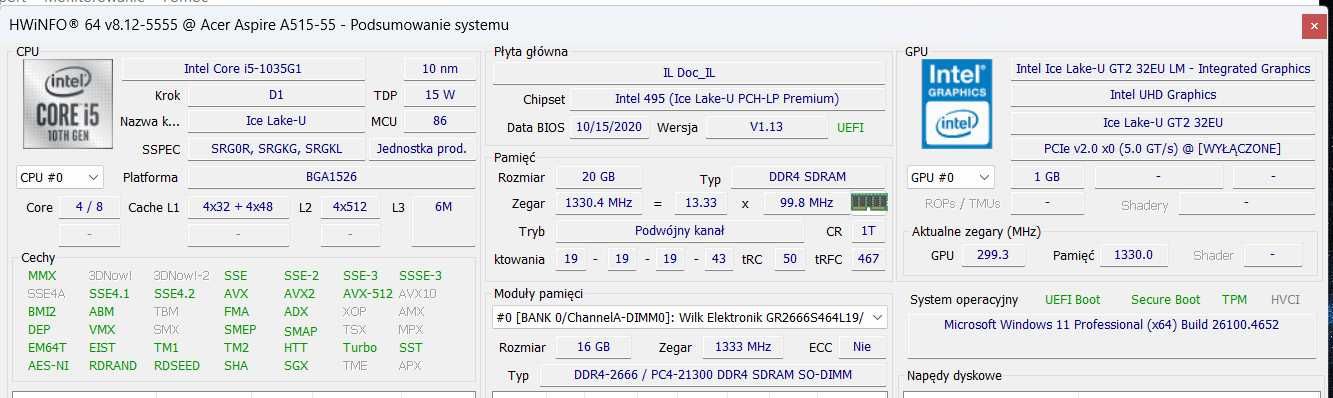Image resolution: width=1333 pixels, height=398 pixels.
Task: Click the GPU memory size 1 GB
Action: coord(1047,177)
